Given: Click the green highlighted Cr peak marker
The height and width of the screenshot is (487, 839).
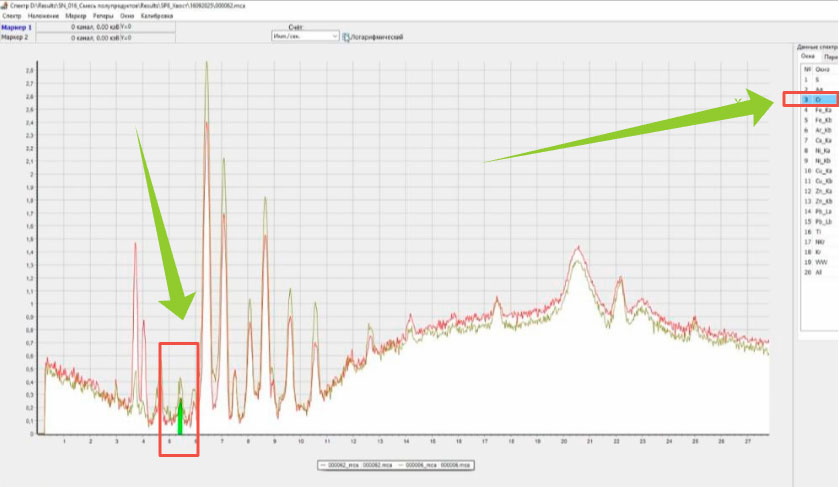Looking at the screenshot, I should click(180, 415).
